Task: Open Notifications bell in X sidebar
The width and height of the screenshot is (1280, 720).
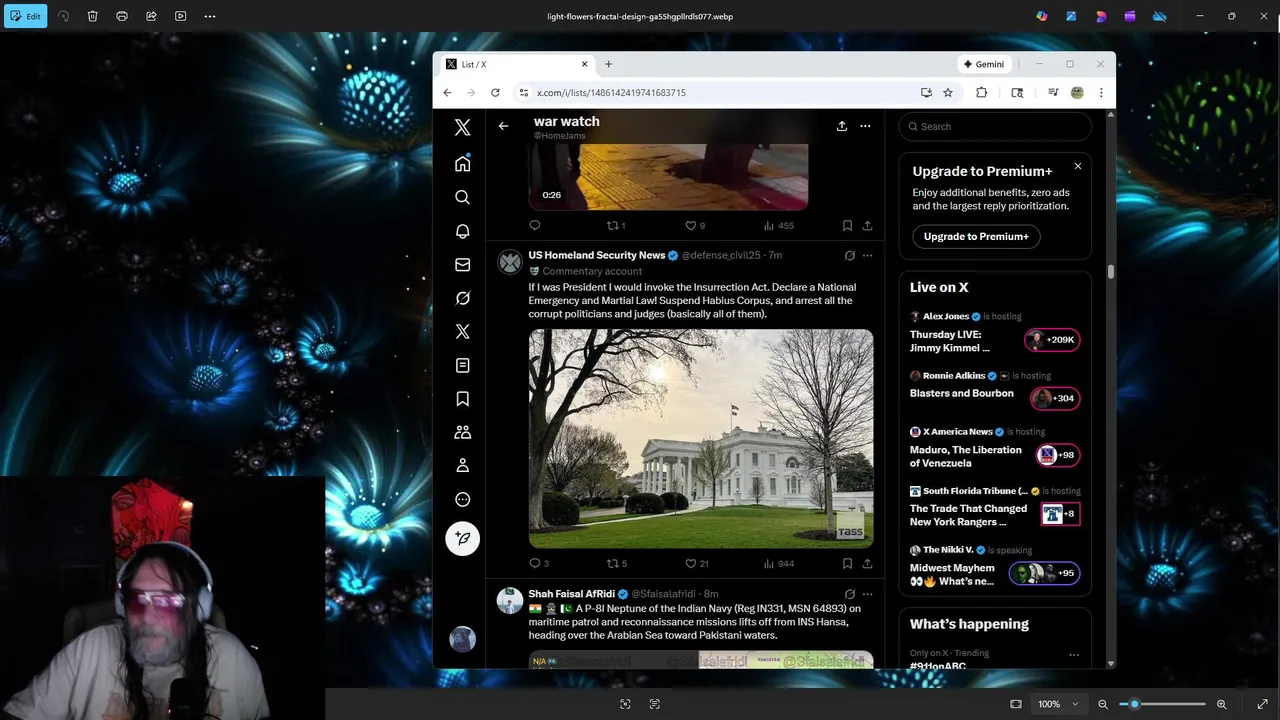Action: click(x=462, y=231)
